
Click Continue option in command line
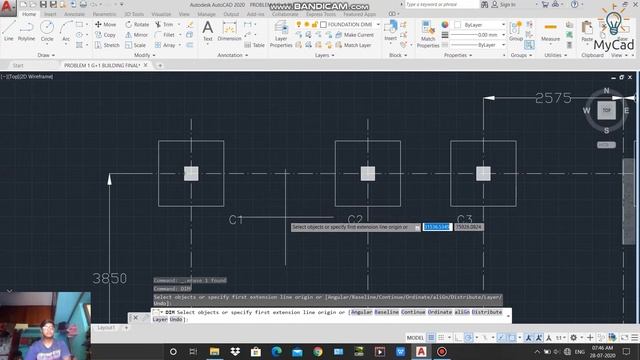[413, 312]
